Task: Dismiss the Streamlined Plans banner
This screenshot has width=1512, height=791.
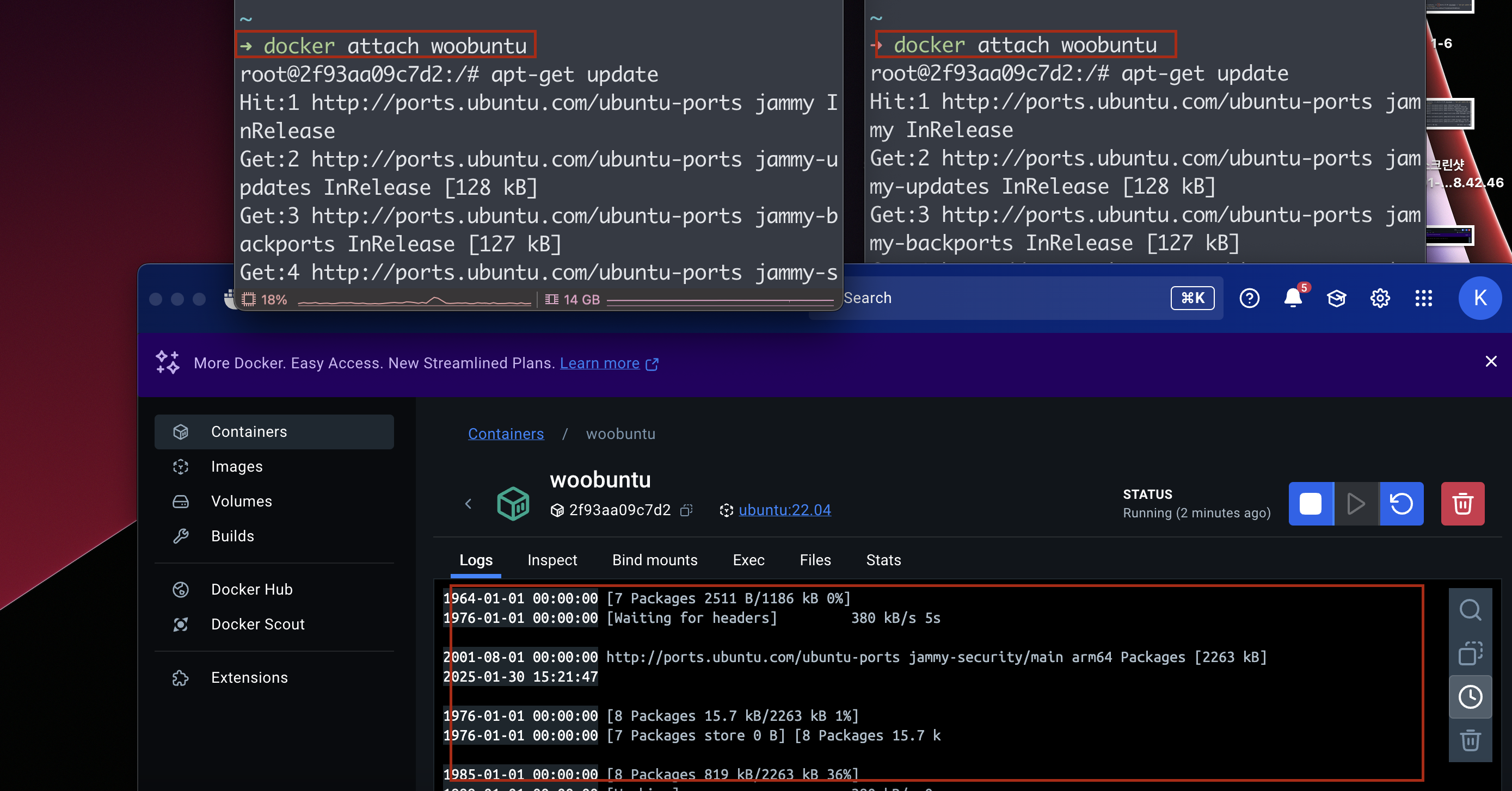Action: (x=1491, y=361)
